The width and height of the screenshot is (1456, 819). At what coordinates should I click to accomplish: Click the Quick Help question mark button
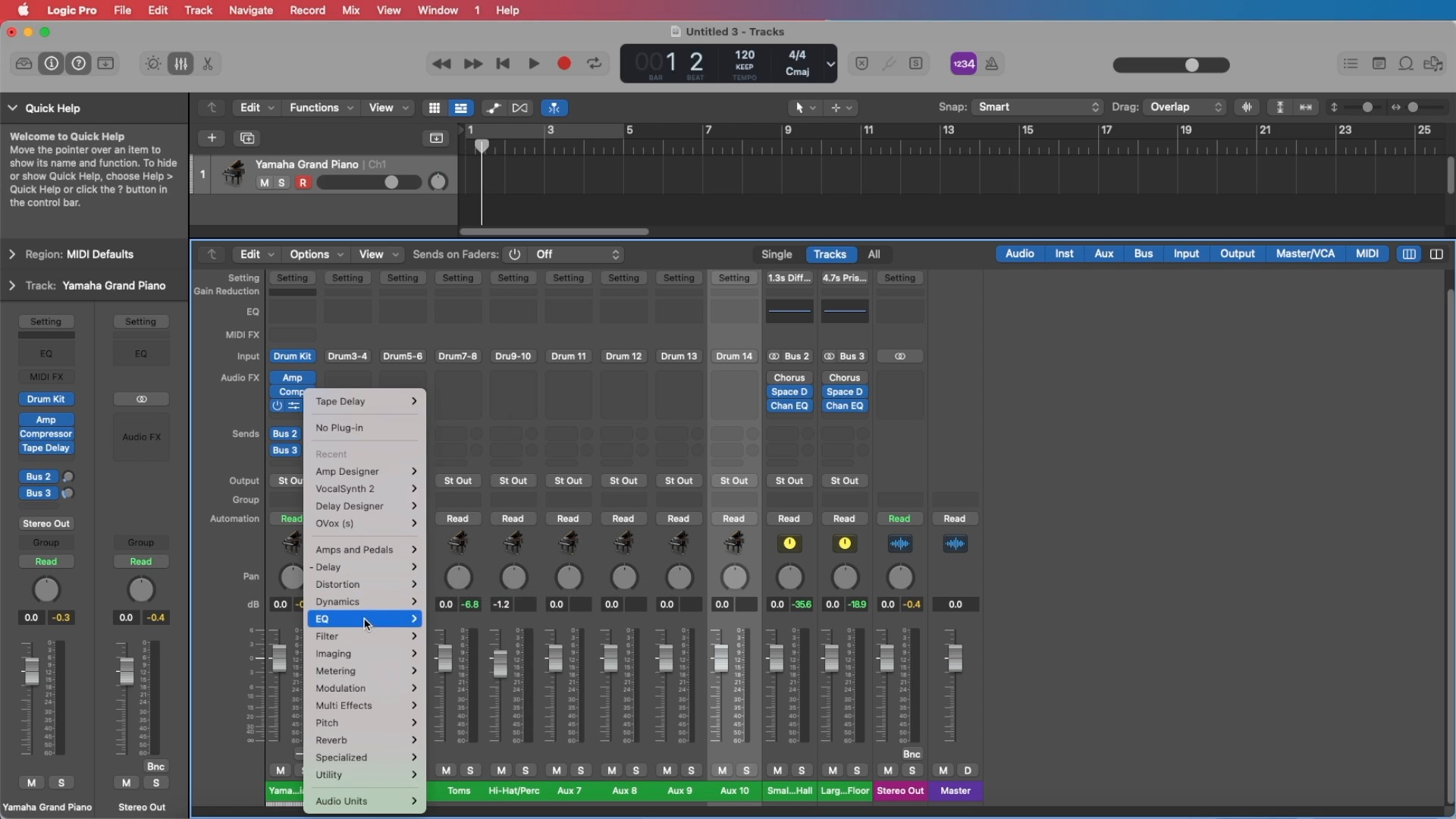(x=79, y=64)
